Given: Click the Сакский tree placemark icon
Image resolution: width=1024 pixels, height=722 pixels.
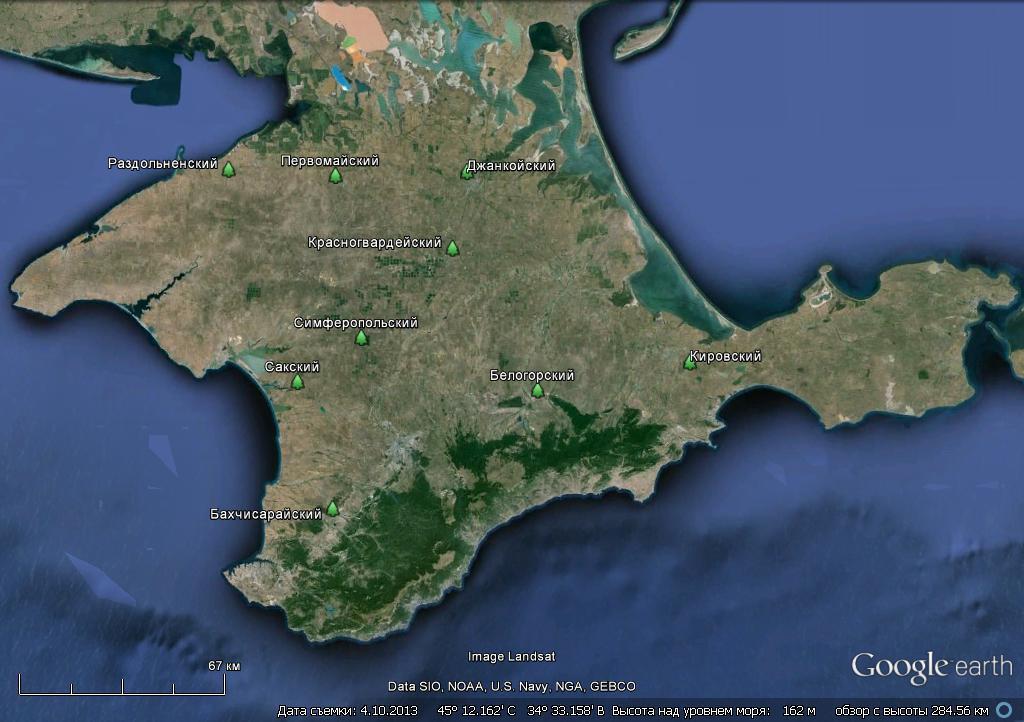Looking at the screenshot, I should (x=297, y=381).
